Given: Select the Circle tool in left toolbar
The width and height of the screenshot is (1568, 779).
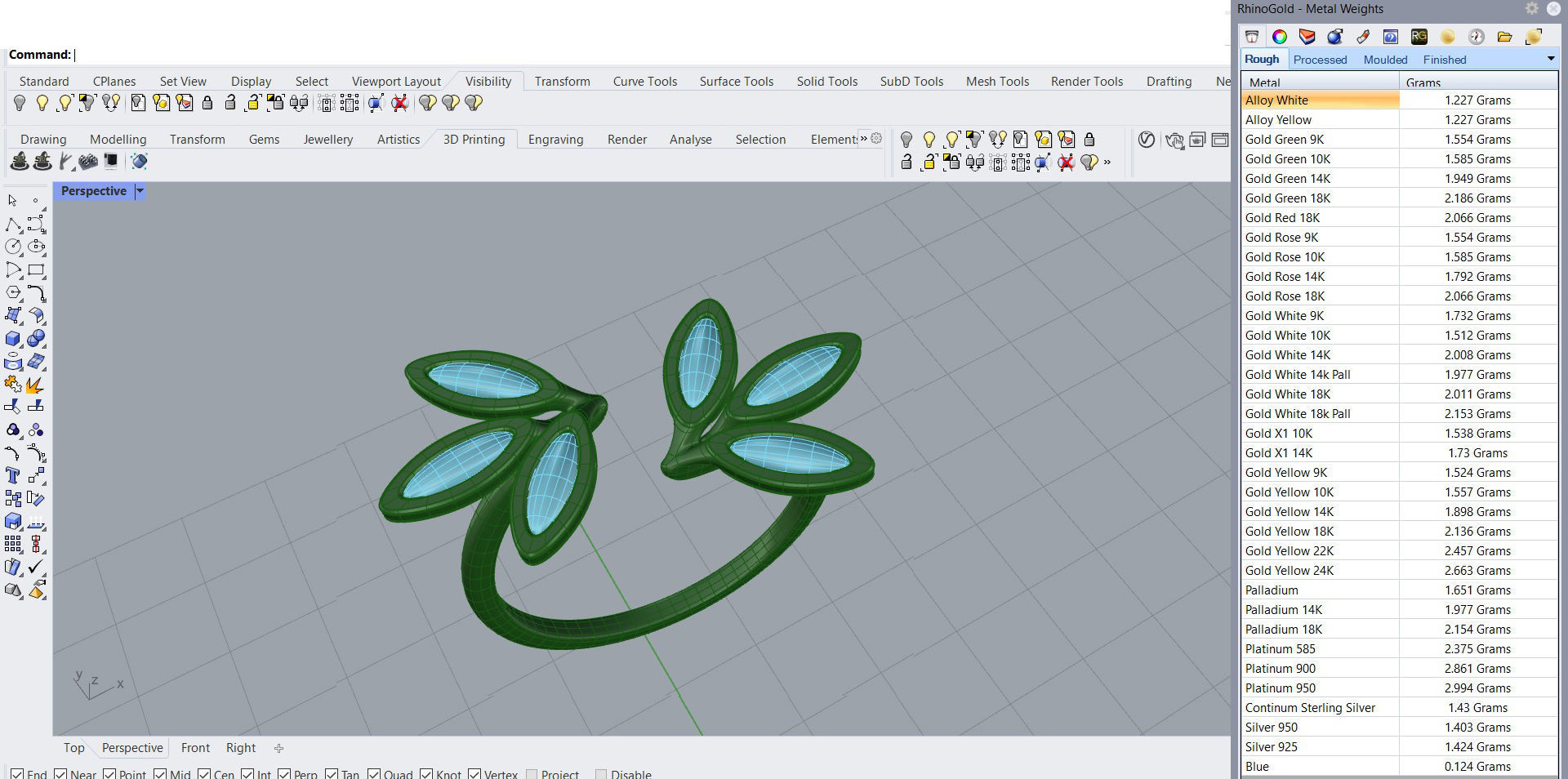Looking at the screenshot, I should click(13, 247).
